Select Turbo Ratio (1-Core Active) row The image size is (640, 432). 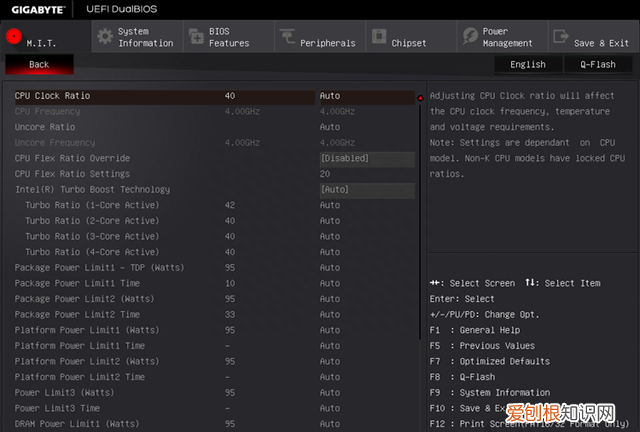pos(92,206)
